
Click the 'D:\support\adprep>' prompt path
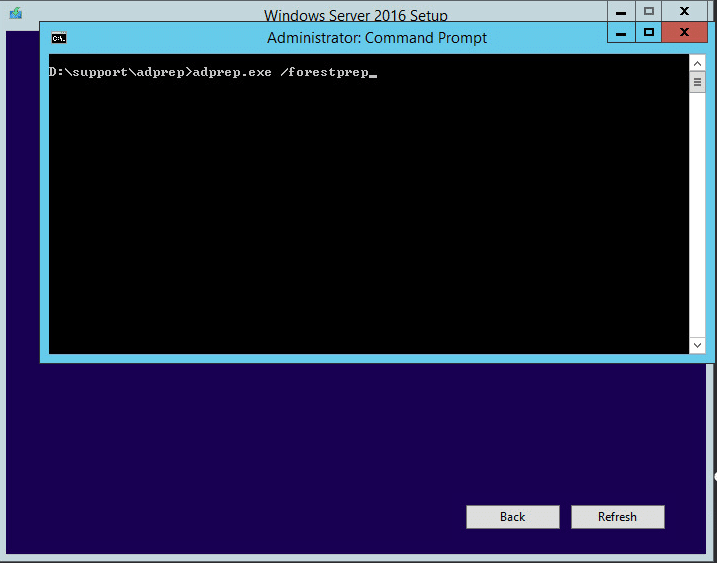click(x=120, y=72)
